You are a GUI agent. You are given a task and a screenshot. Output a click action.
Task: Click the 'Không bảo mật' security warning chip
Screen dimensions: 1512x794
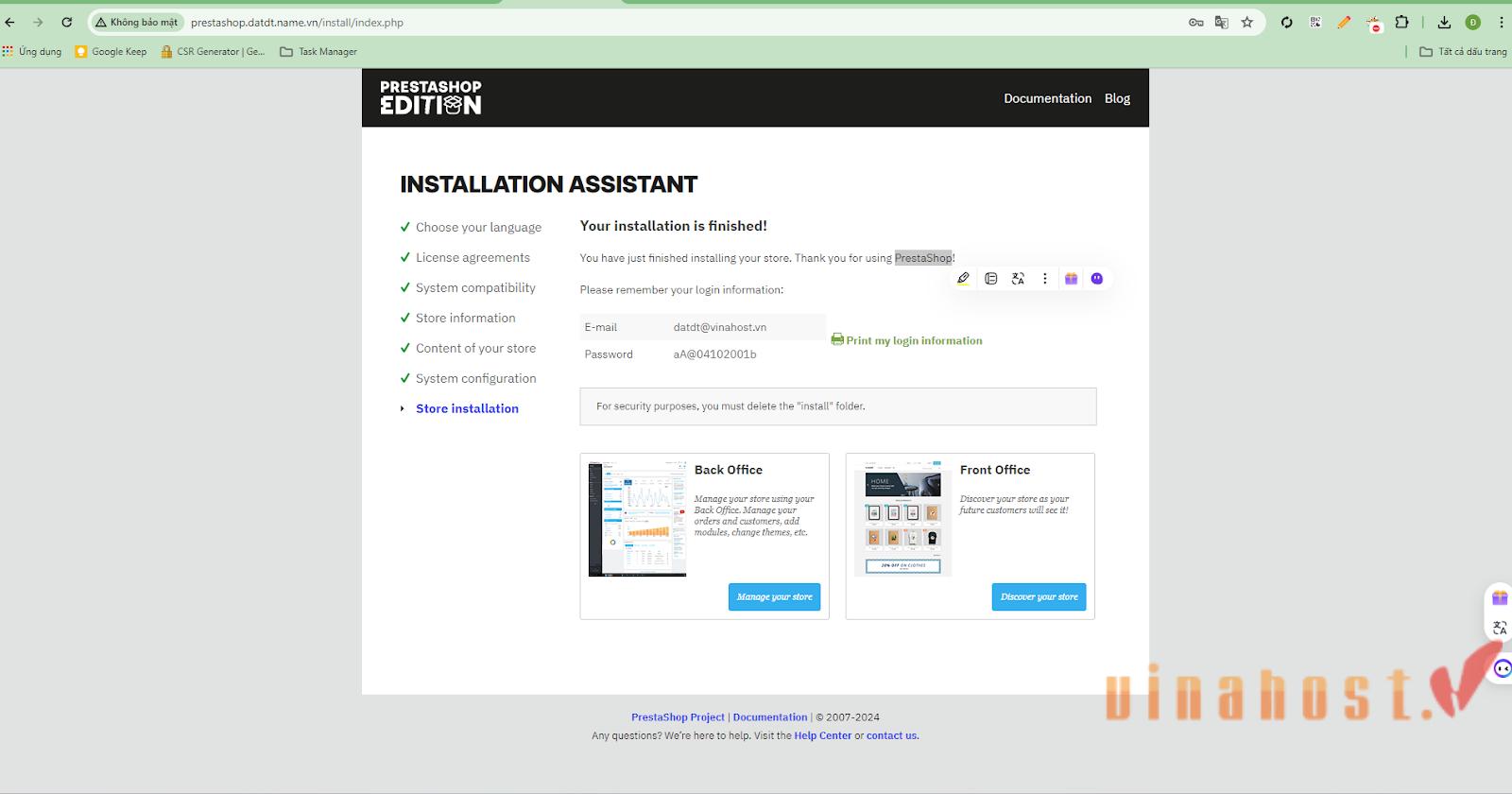click(137, 22)
